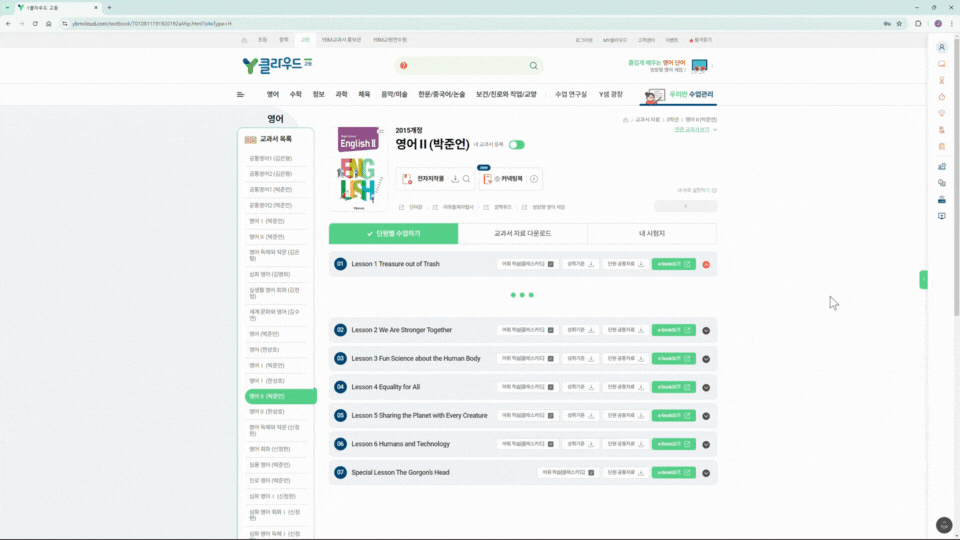960x540 pixels.
Task: Click the magnifier icon in the search bar
Action: pos(533,66)
